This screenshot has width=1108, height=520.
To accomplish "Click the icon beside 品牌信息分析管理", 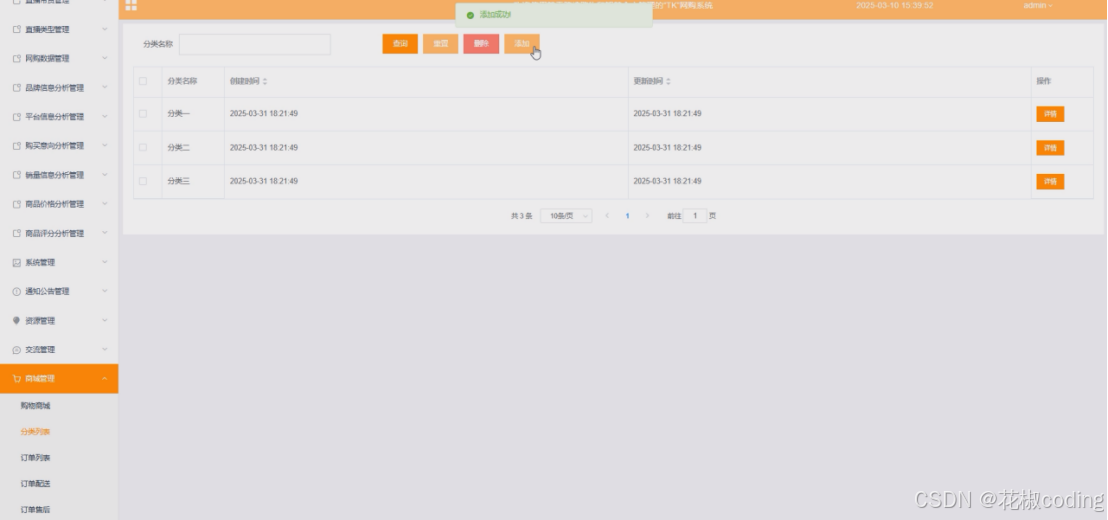I will (17, 88).
